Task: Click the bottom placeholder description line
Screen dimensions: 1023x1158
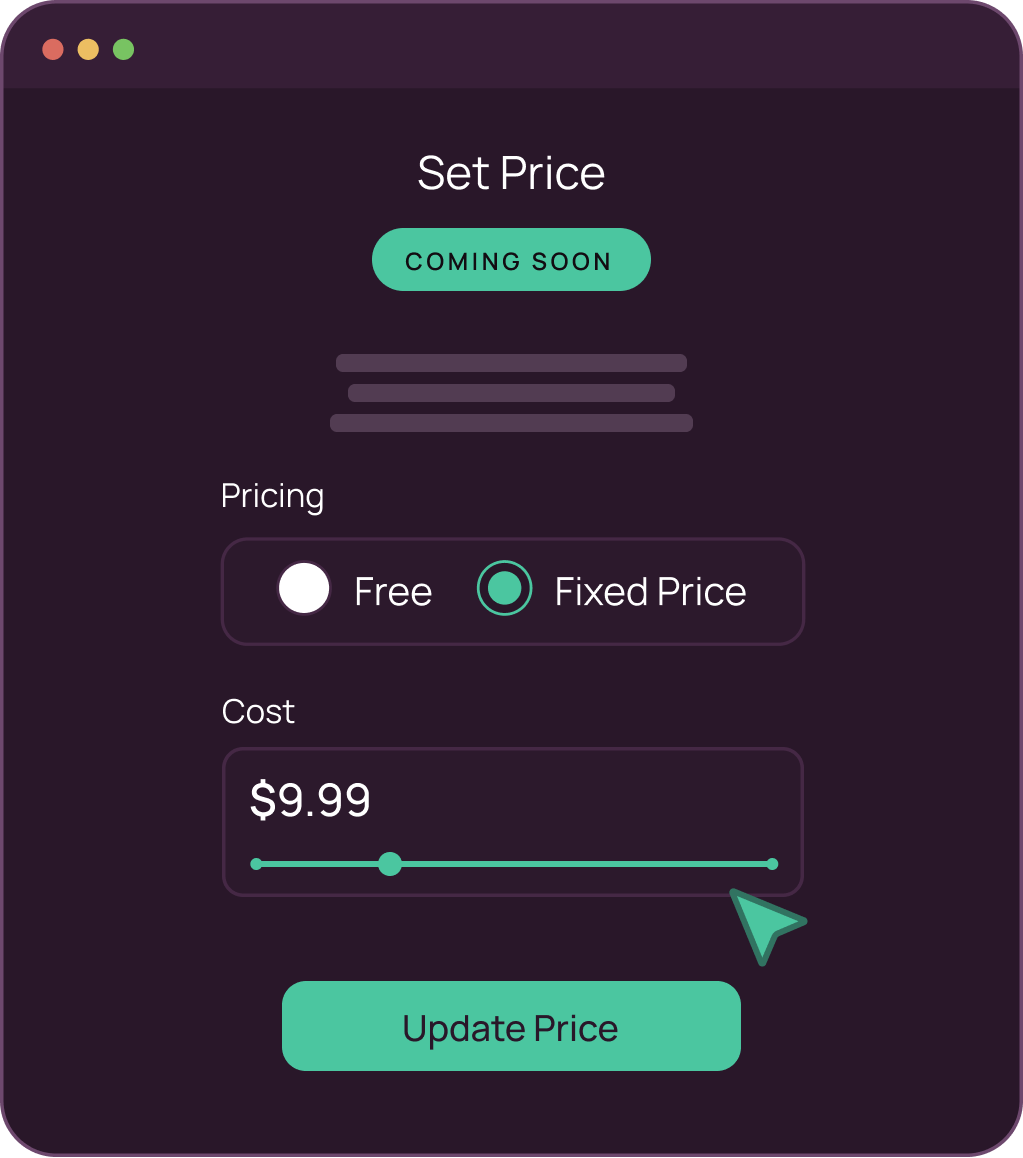Action: pos(511,423)
